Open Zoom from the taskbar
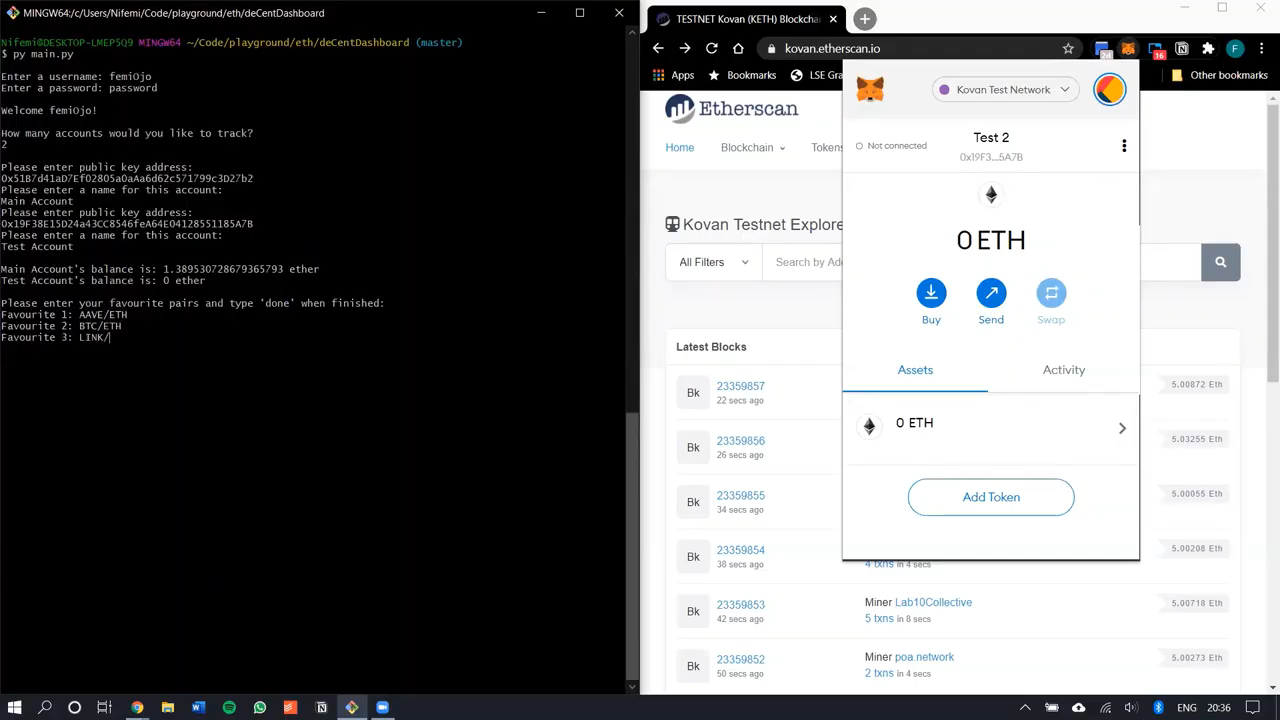Image resolution: width=1280 pixels, height=720 pixels. point(382,707)
